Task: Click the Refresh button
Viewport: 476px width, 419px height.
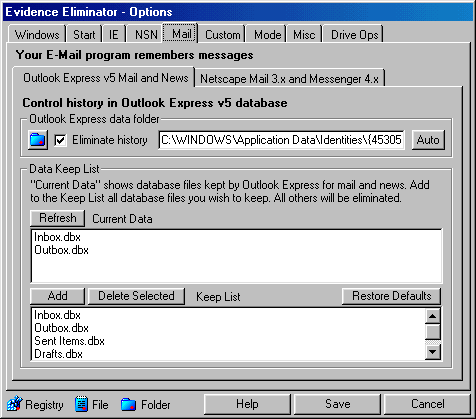Action: coord(58,218)
